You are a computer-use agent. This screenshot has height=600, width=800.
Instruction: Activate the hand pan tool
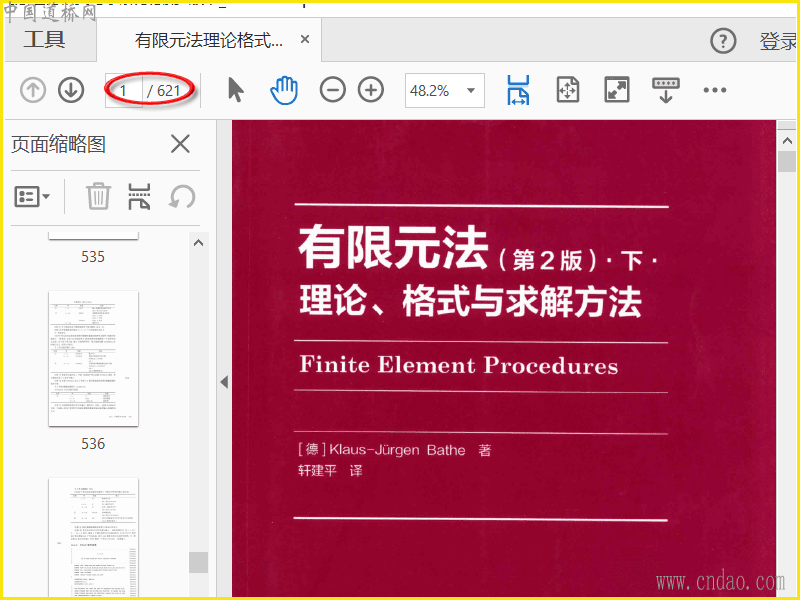pyautogui.click(x=284, y=90)
